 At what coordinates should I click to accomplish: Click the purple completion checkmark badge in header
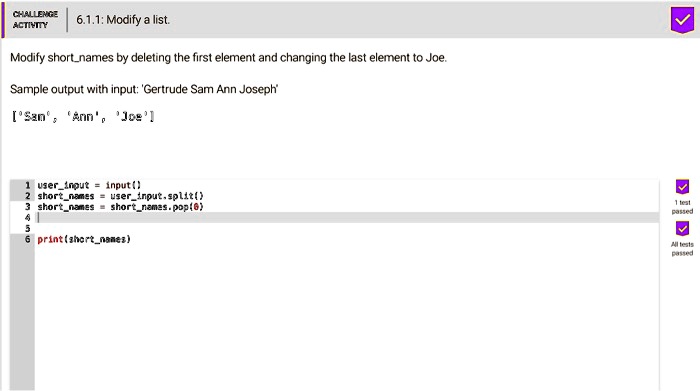pos(682,20)
